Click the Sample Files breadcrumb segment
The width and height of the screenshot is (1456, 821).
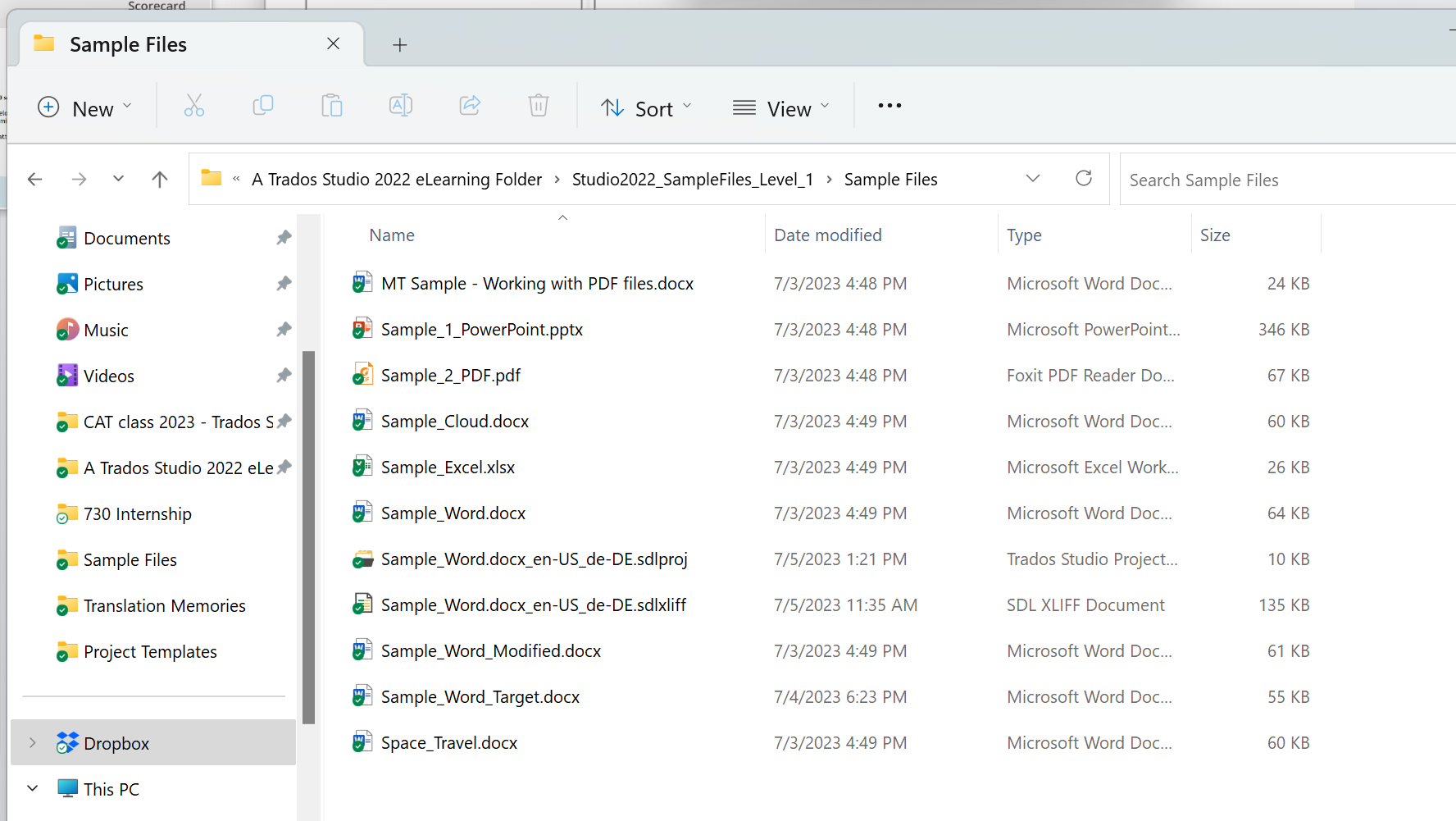click(x=891, y=179)
